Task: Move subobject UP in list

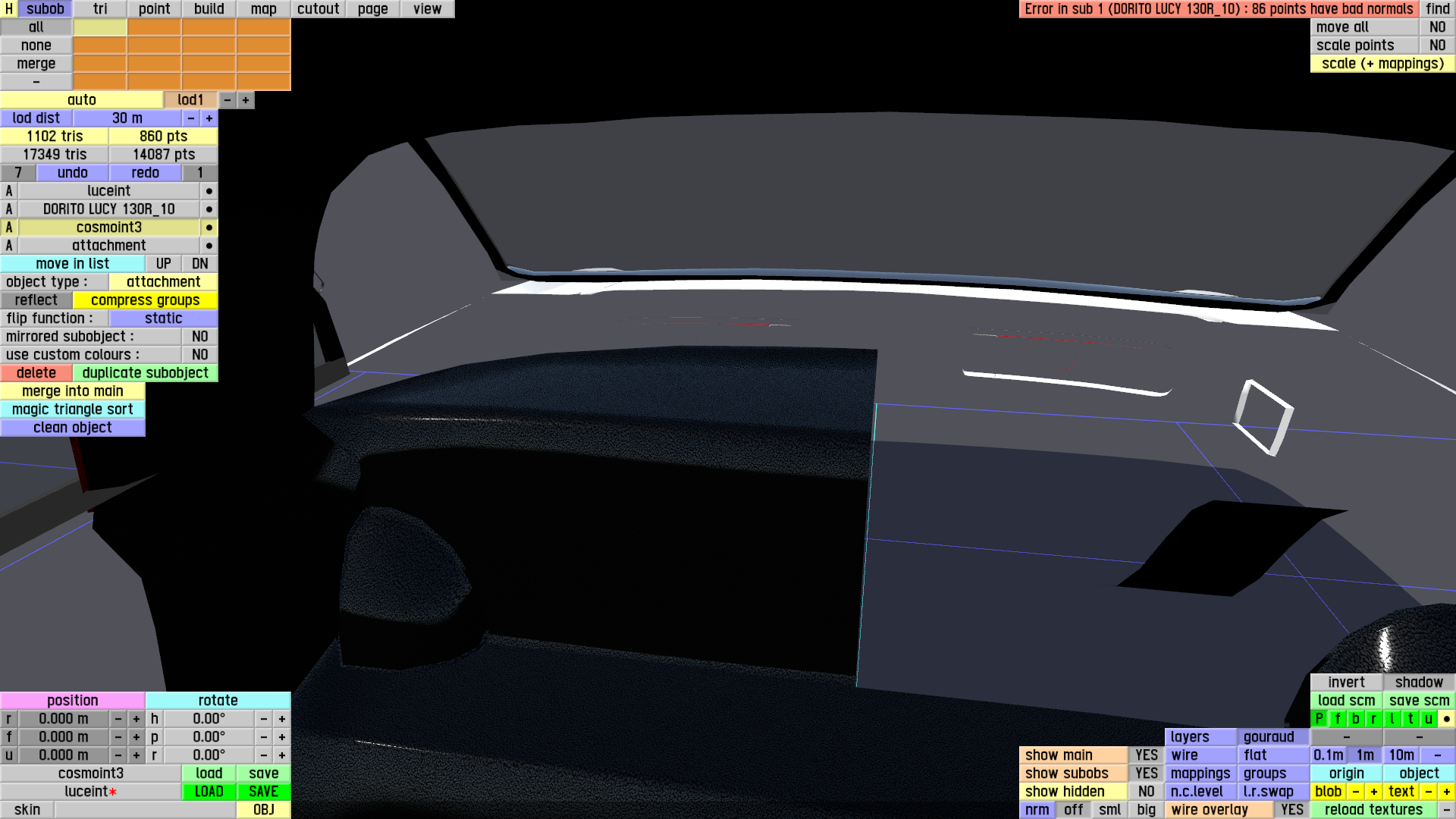Action: click(163, 264)
